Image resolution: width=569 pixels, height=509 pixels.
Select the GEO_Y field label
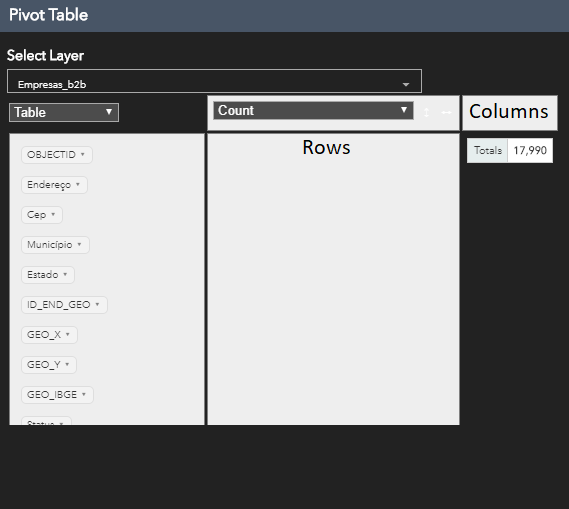tap(44, 365)
